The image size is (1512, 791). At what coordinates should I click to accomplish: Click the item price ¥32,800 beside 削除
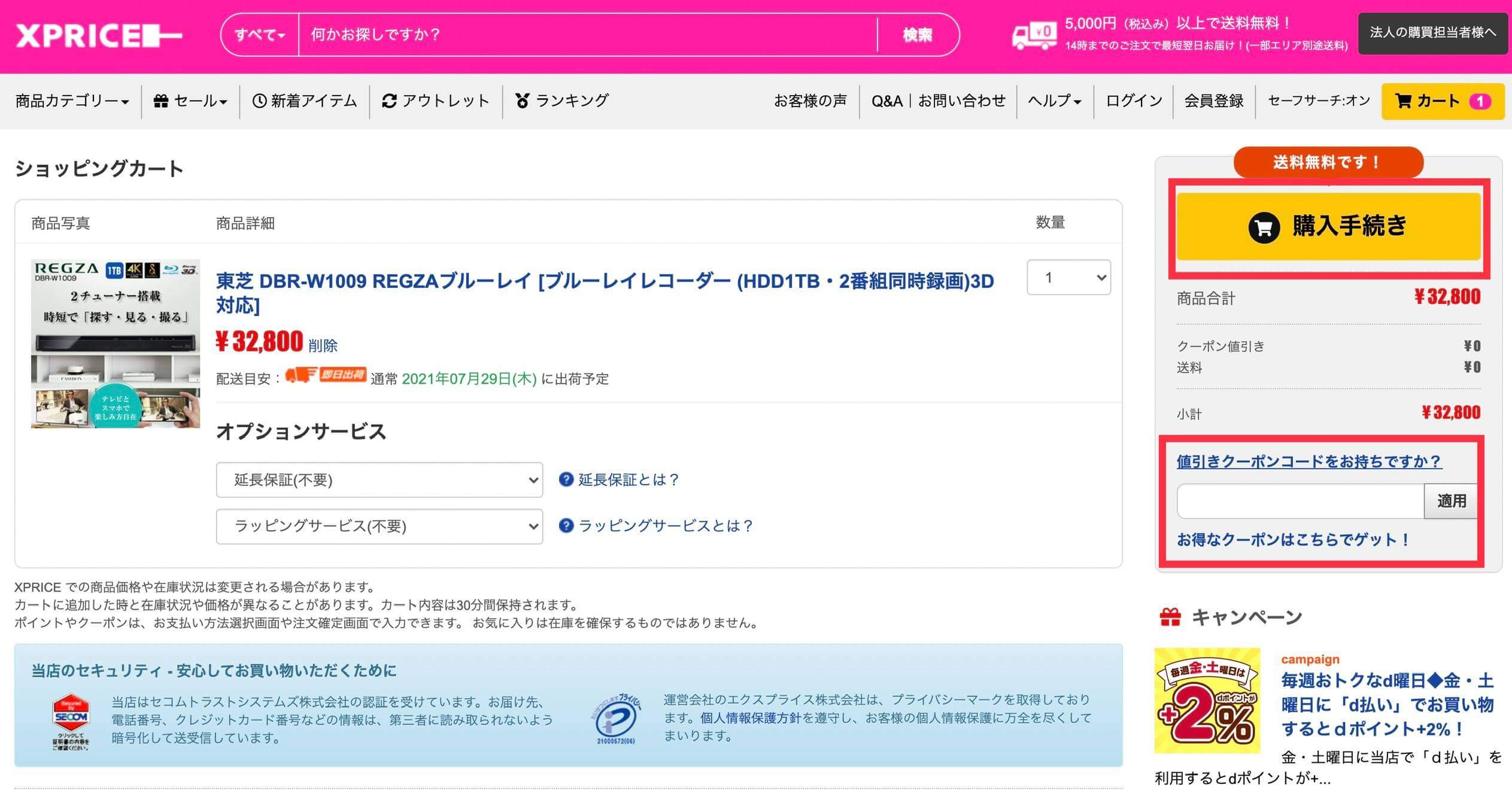[x=259, y=342]
